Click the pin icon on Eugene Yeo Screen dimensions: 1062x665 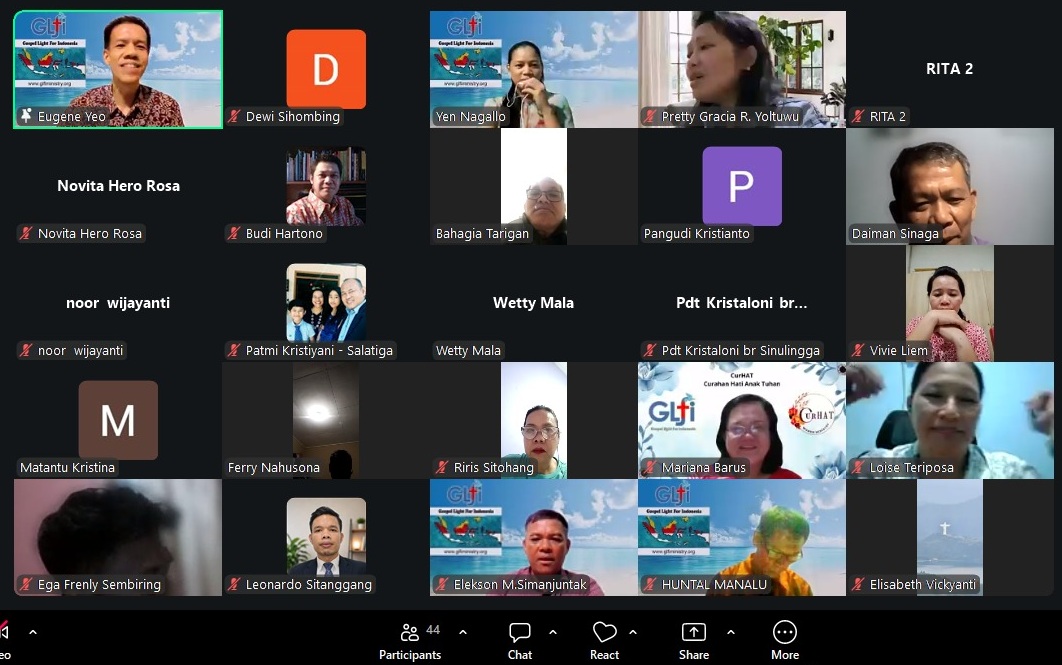[x=26, y=116]
